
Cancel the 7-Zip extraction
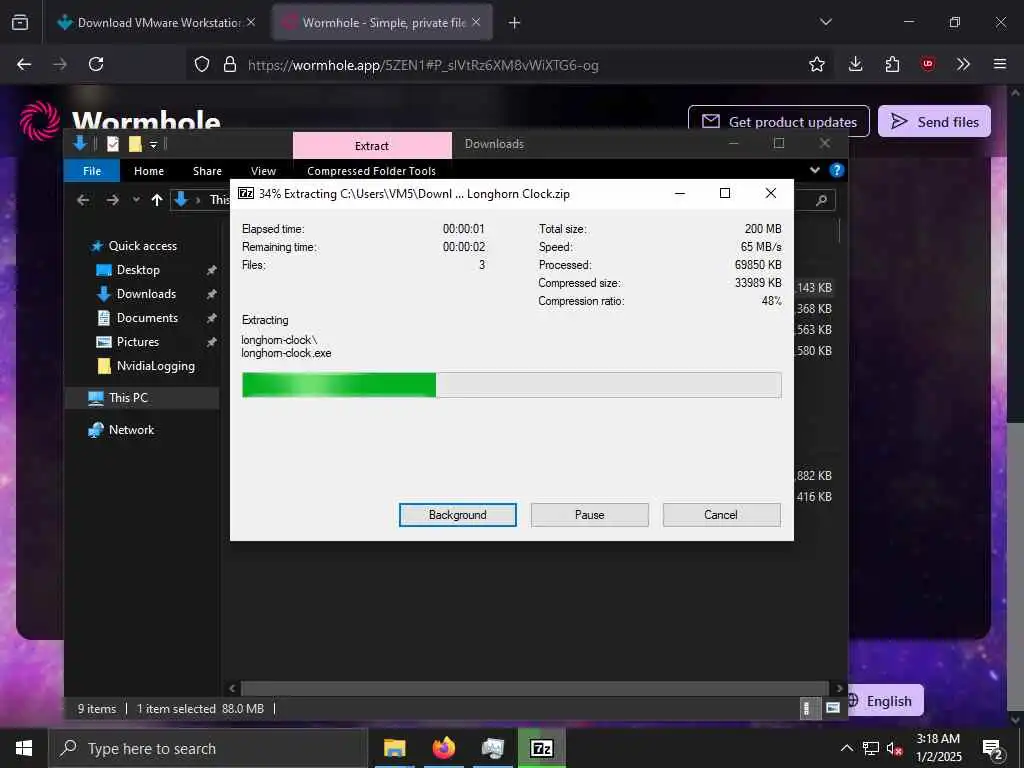[721, 515]
